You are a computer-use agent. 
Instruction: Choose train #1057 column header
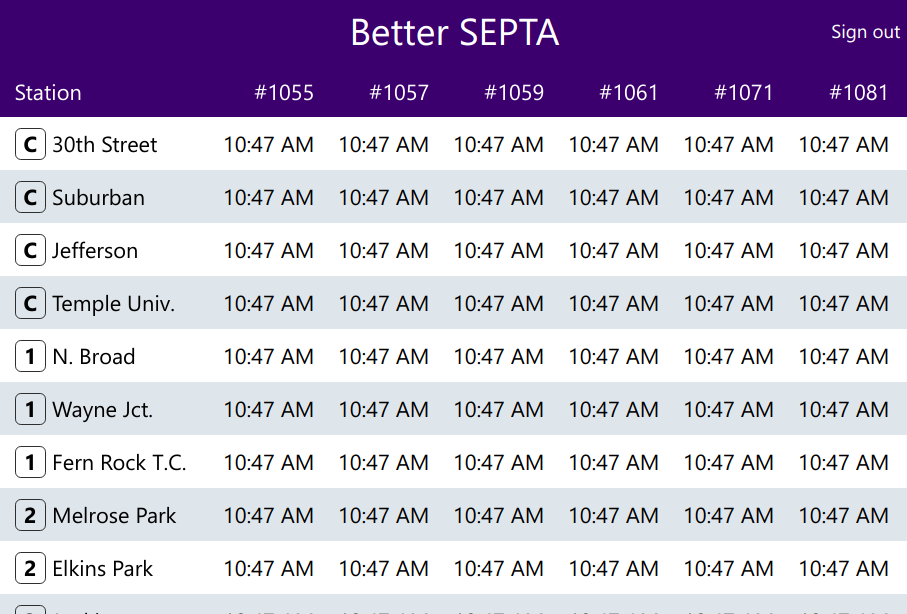[399, 93]
